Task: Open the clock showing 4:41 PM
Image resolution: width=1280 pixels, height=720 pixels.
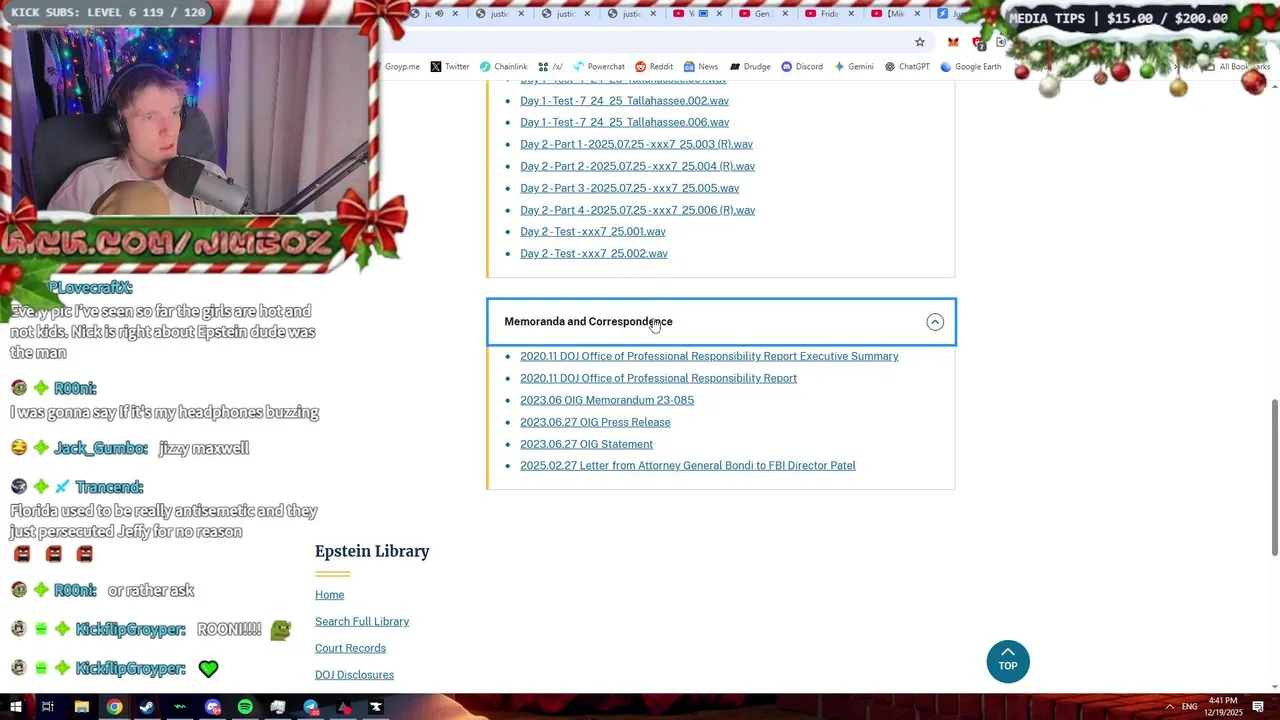Action: click(1224, 707)
